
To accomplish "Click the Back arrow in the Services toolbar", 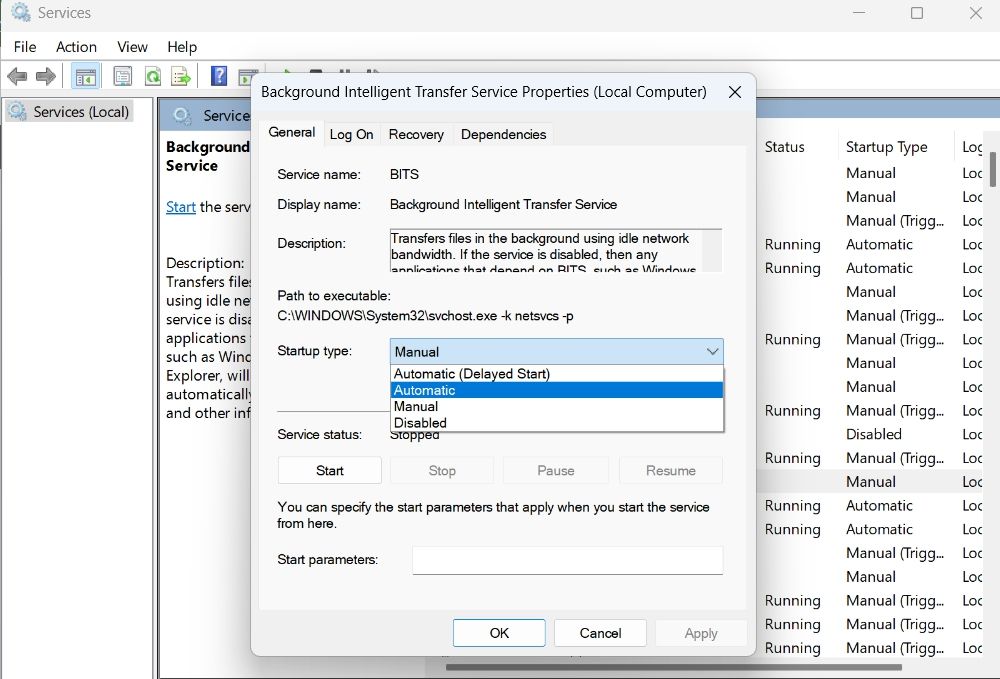I will click(x=17, y=77).
